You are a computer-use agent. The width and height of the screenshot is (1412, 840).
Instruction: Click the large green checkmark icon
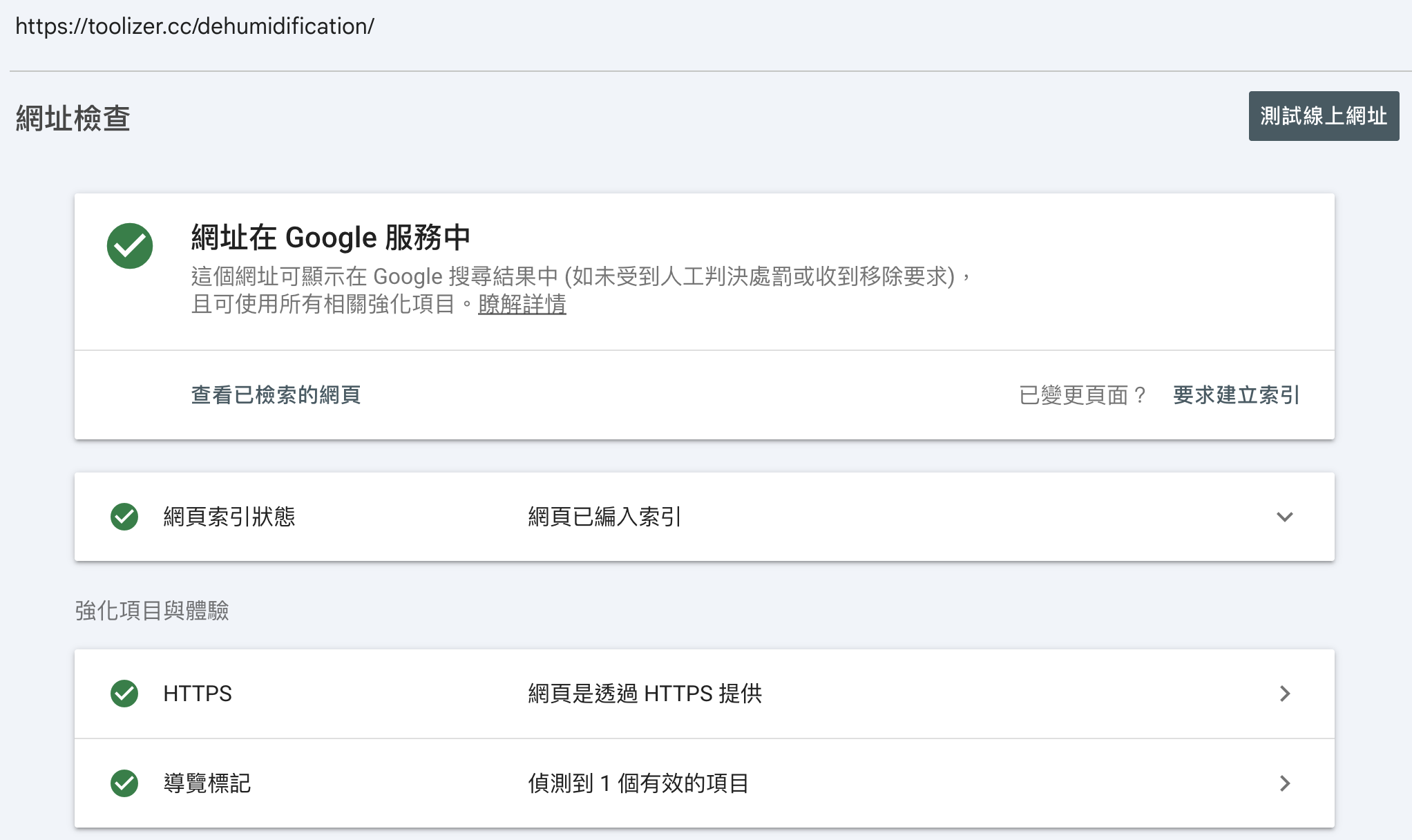click(130, 246)
